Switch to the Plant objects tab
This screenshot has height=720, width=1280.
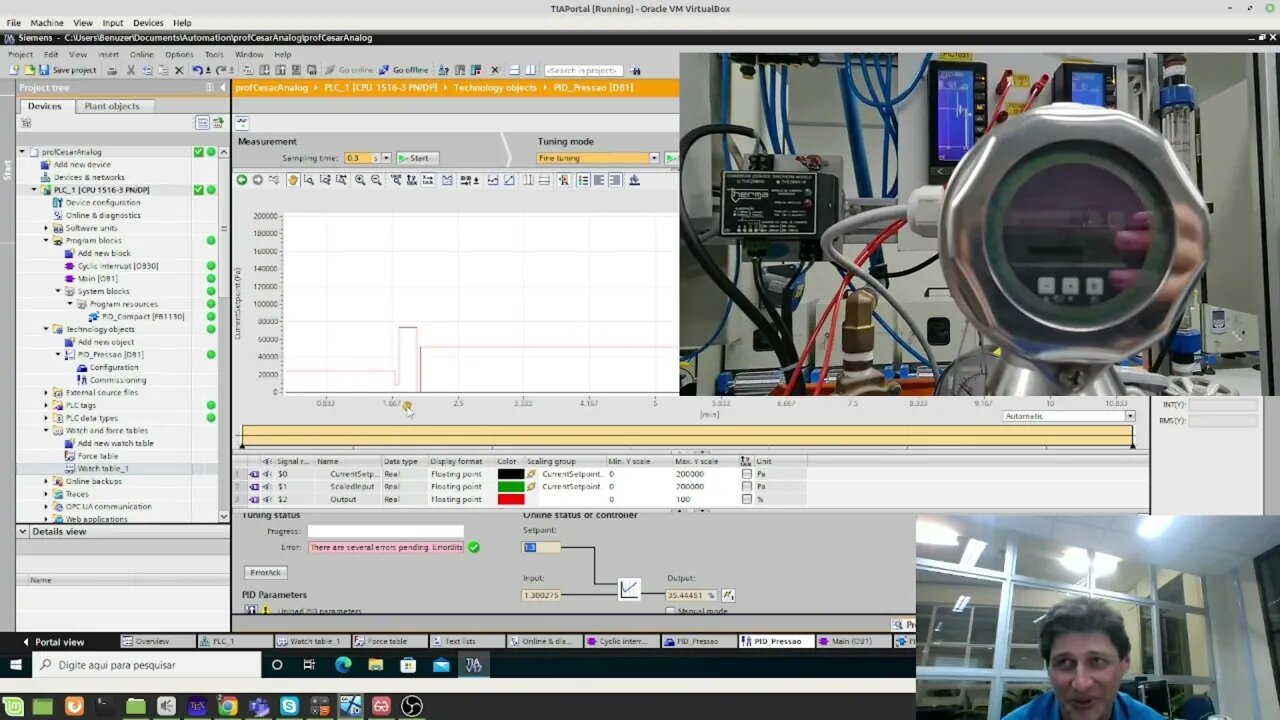pyautogui.click(x=112, y=106)
